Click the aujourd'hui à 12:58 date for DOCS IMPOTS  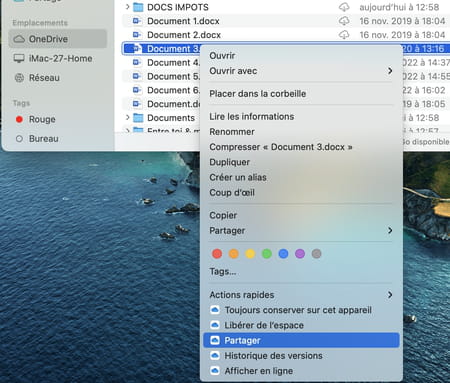[x=399, y=7]
